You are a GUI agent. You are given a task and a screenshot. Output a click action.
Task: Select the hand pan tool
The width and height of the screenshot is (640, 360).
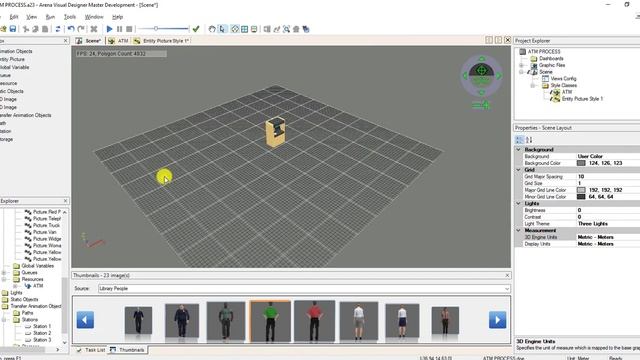(212, 29)
